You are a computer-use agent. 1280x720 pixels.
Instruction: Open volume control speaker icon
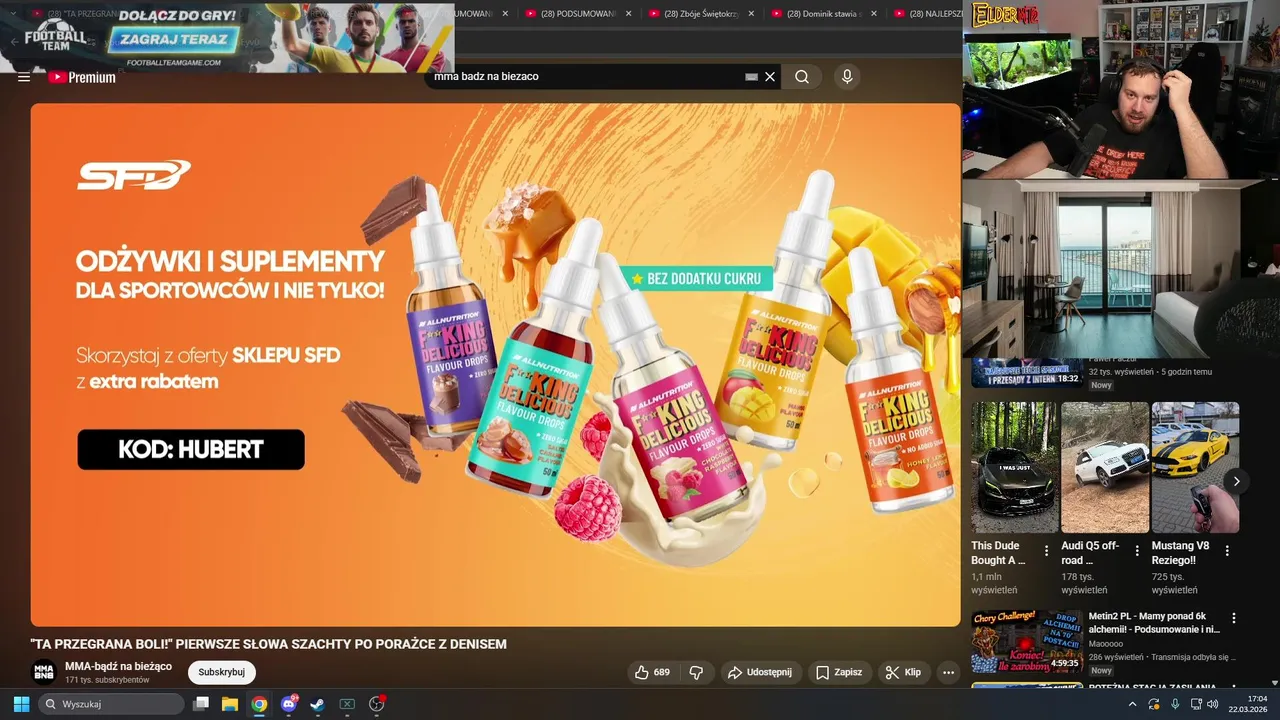pos(1213,704)
